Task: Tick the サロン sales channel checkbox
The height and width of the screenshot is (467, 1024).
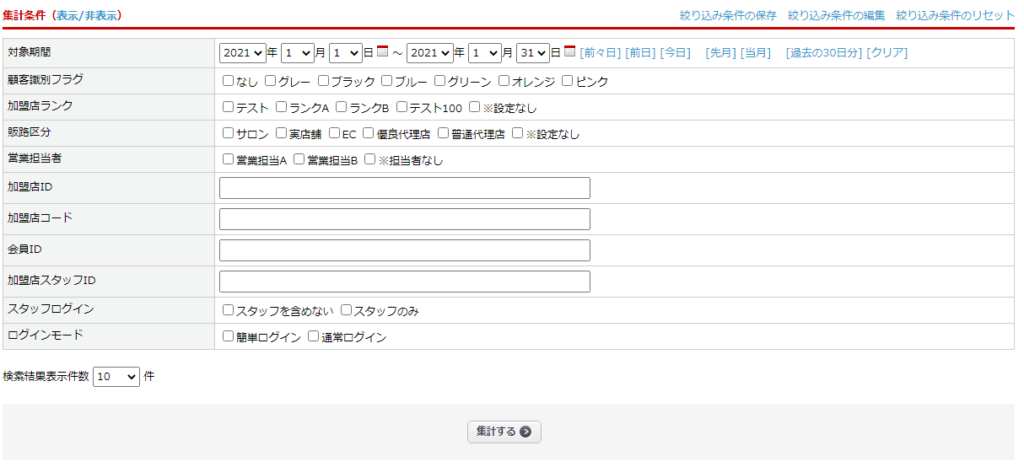Action: click(229, 133)
